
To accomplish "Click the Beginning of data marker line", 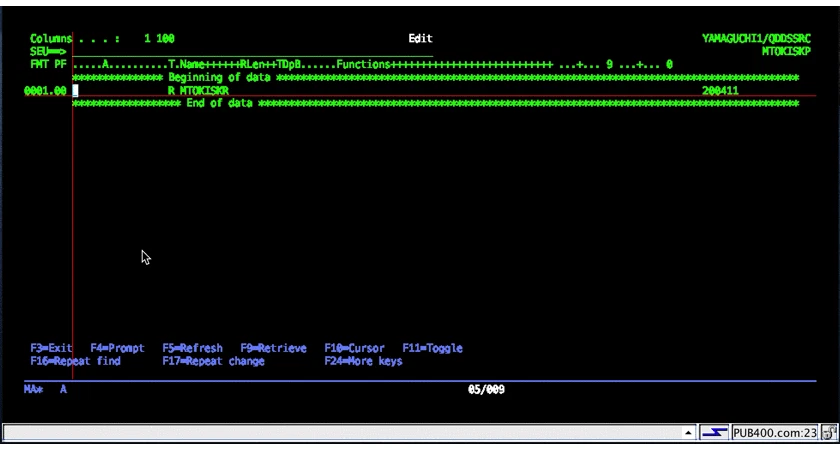I will [436, 78].
